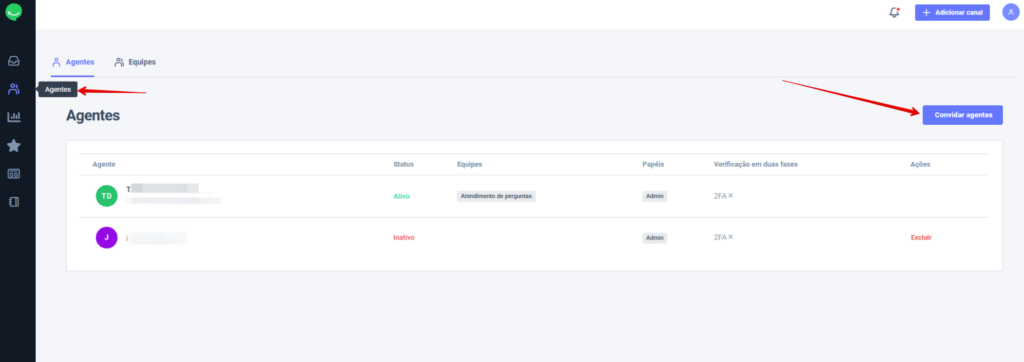Click the Adicionar canal button
This screenshot has height=362, width=1024.
952,12
